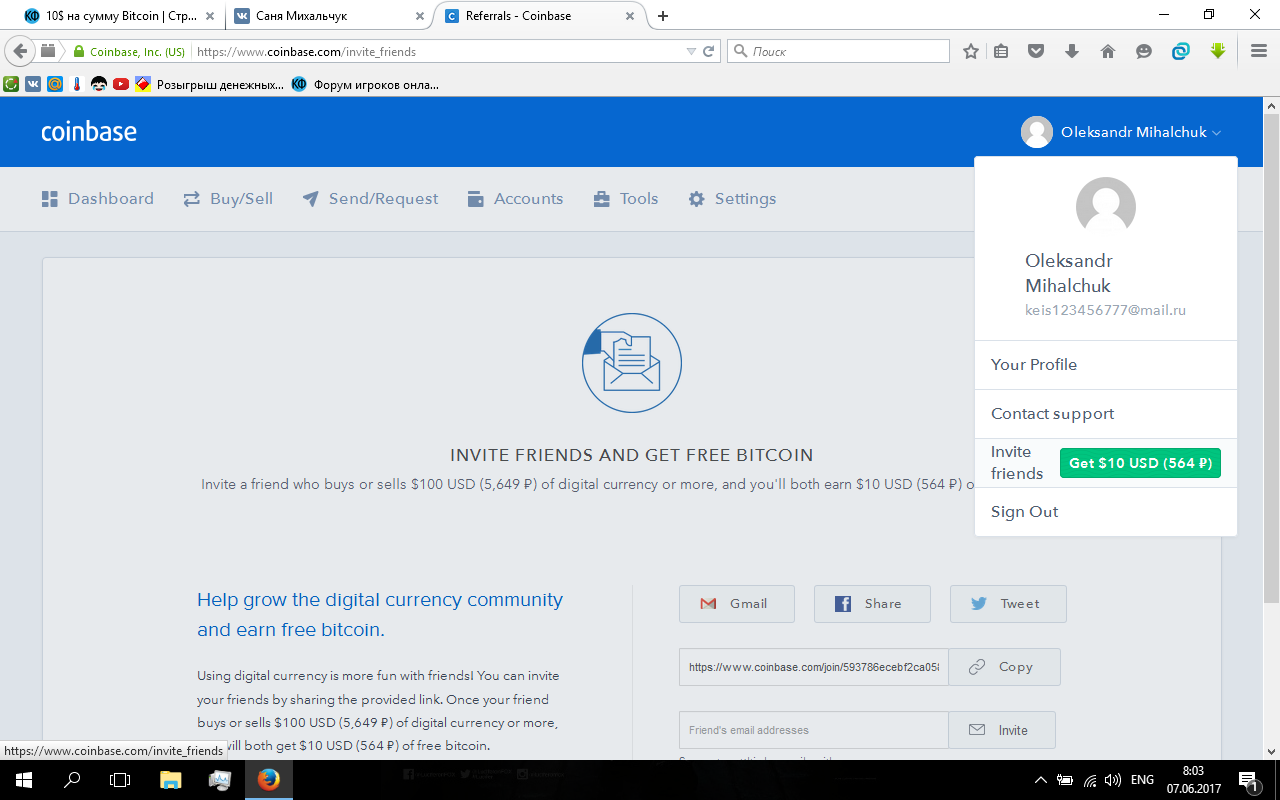
Task: Focus the Firefox search box 'Поиск'
Action: pos(839,51)
